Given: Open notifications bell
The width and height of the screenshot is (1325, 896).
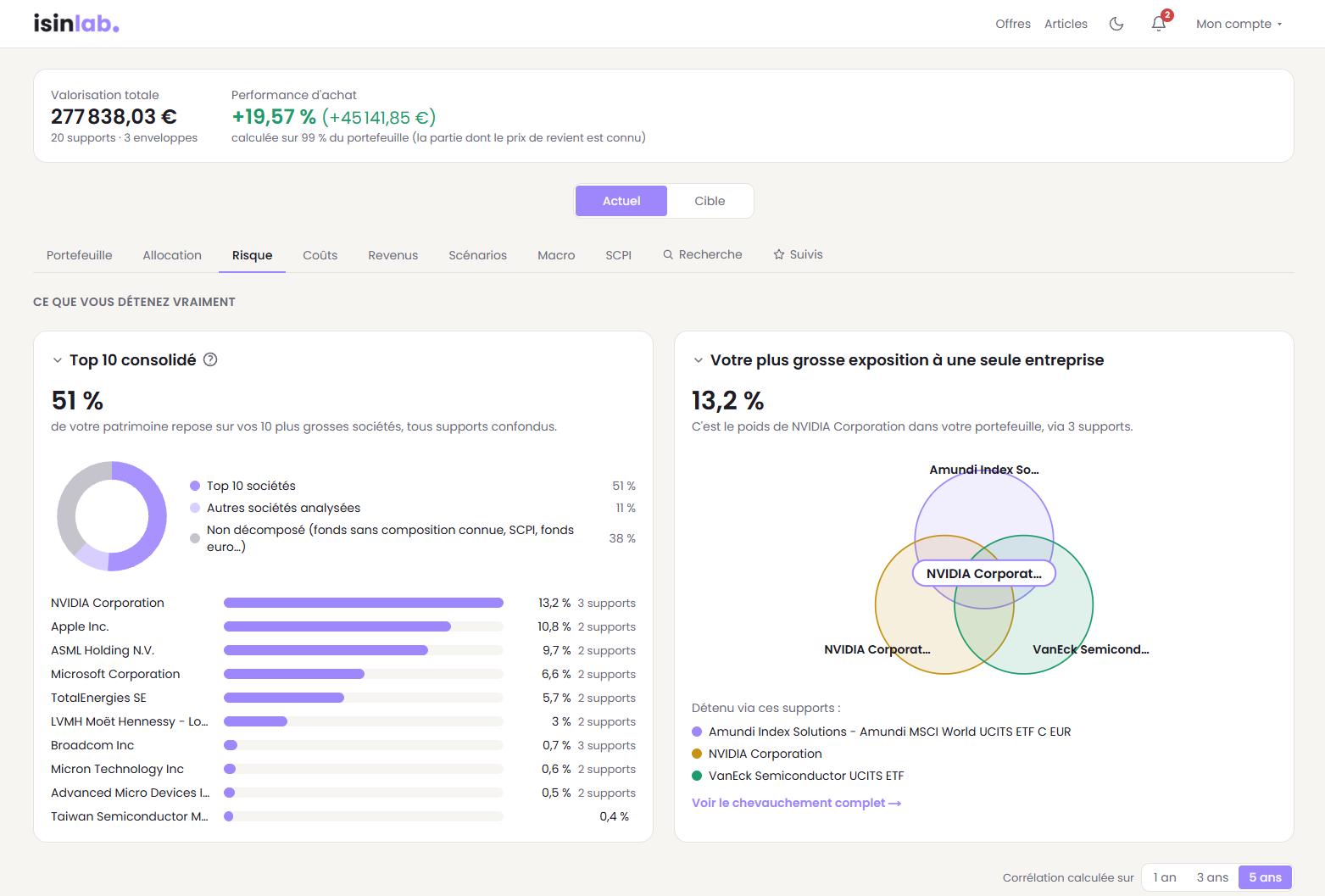Looking at the screenshot, I should 1159,24.
